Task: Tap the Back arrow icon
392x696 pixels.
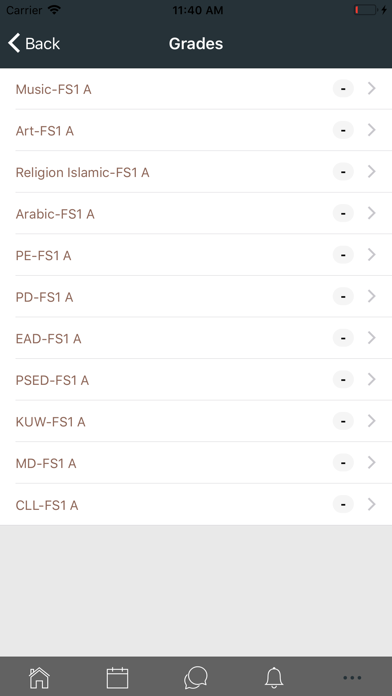Action: [x=14, y=43]
